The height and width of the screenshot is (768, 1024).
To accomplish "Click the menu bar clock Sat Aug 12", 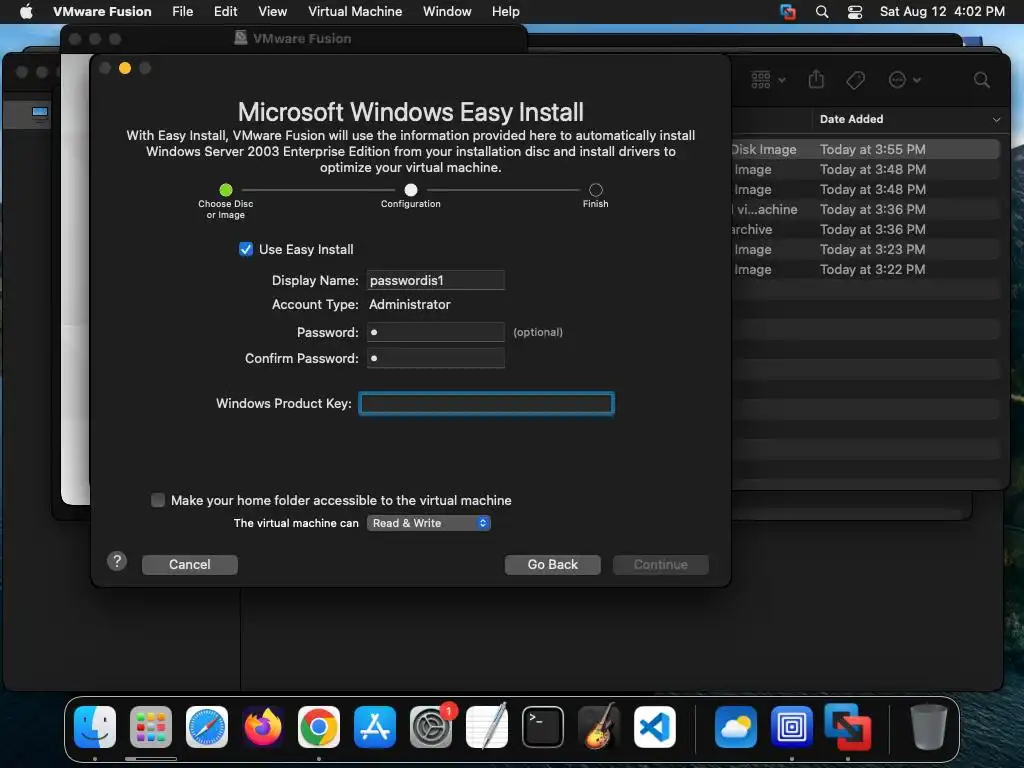I will [x=942, y=11].
